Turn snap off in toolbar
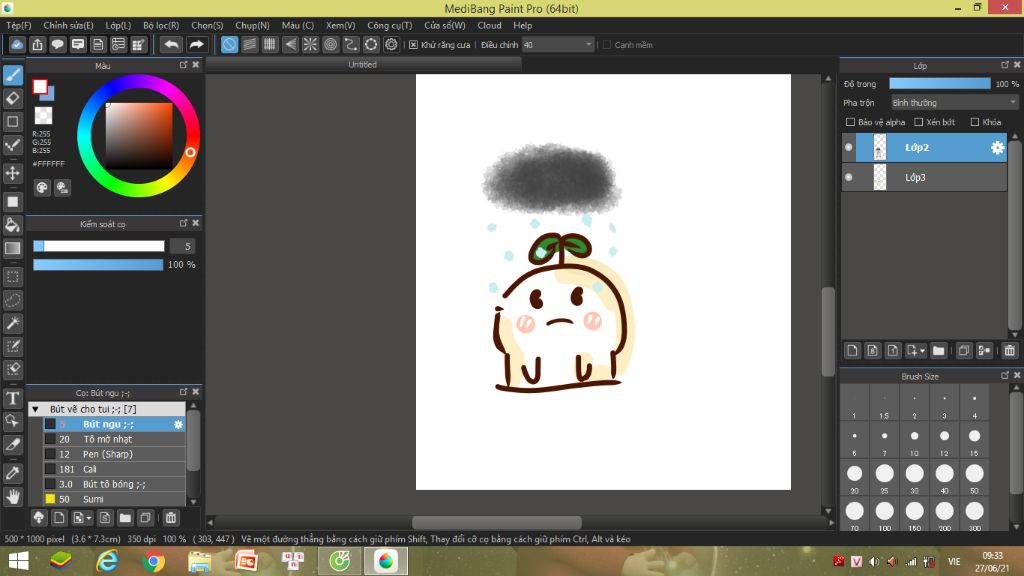This screenshot has height=576, width=1024. pos(229,44)
